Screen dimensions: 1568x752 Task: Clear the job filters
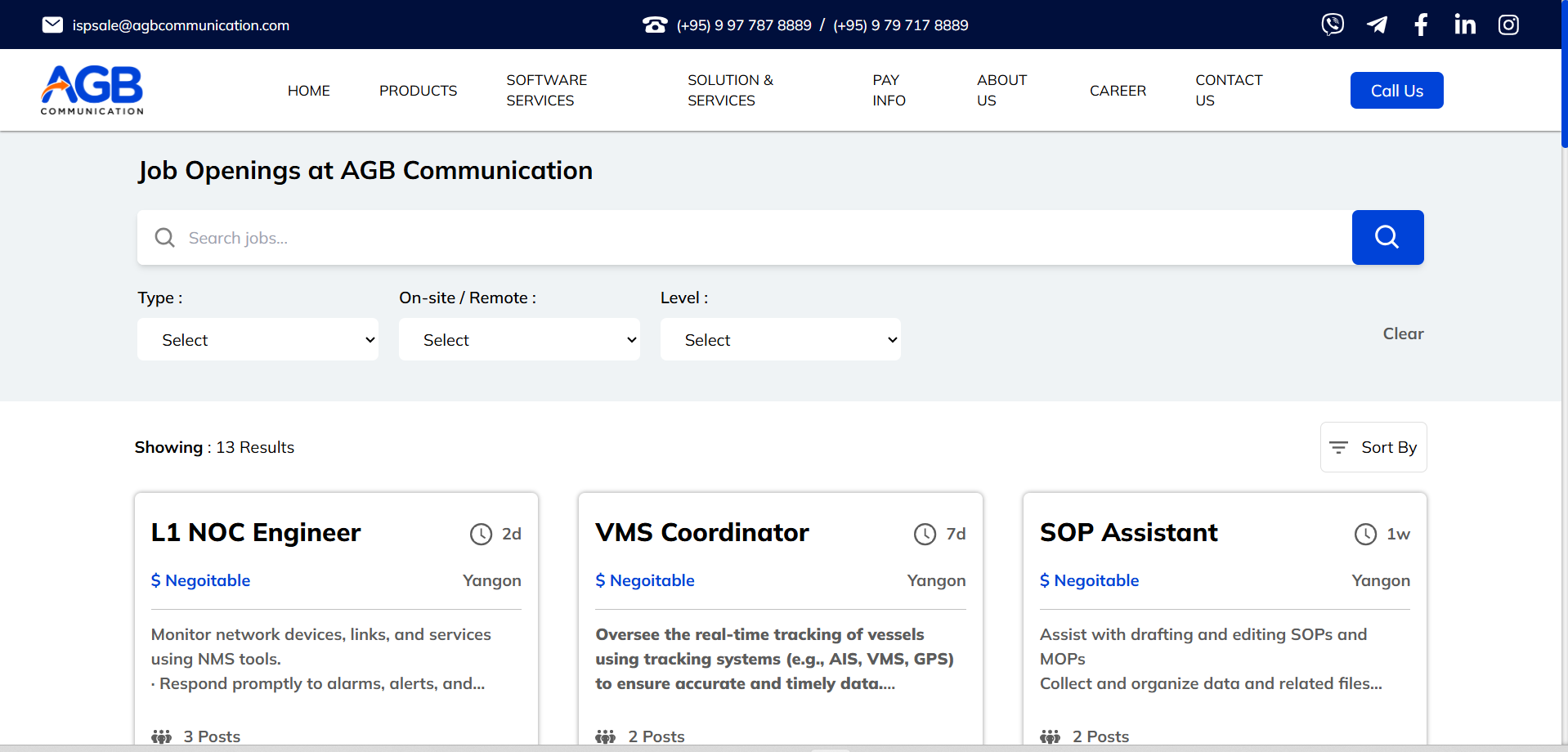pos(1403,333)
